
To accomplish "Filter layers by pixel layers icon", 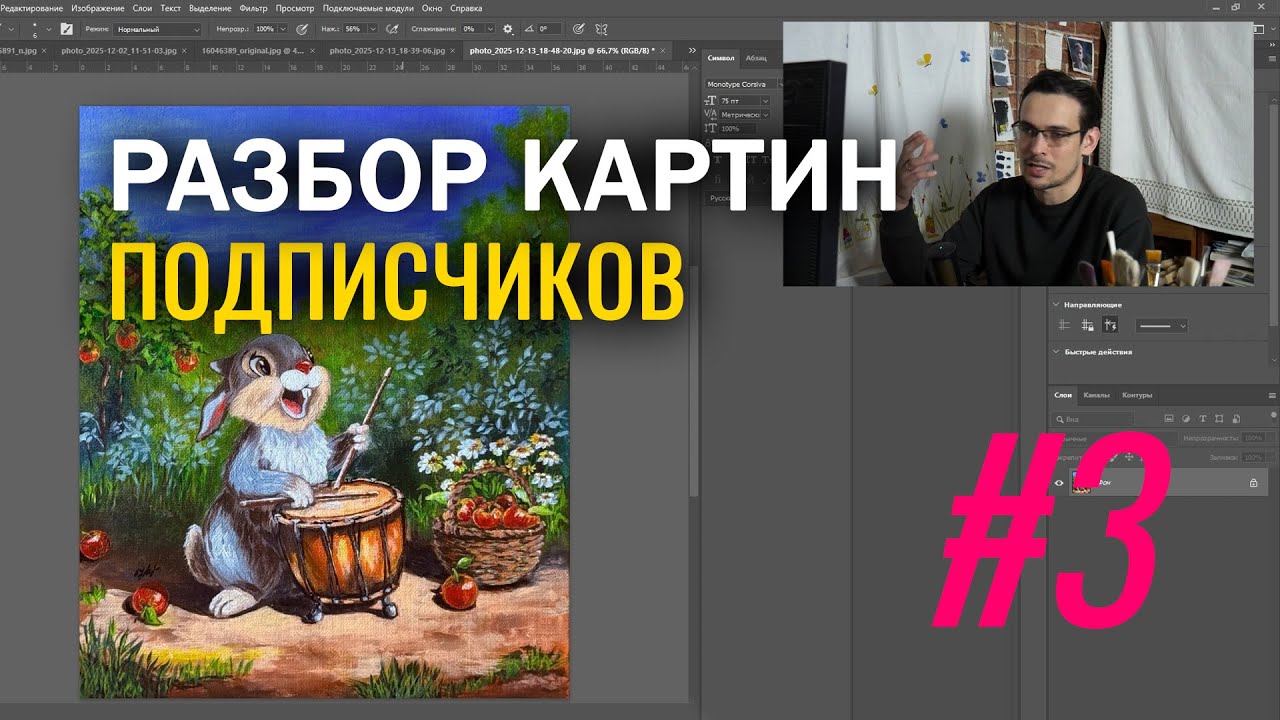I will pos(1167,419).
